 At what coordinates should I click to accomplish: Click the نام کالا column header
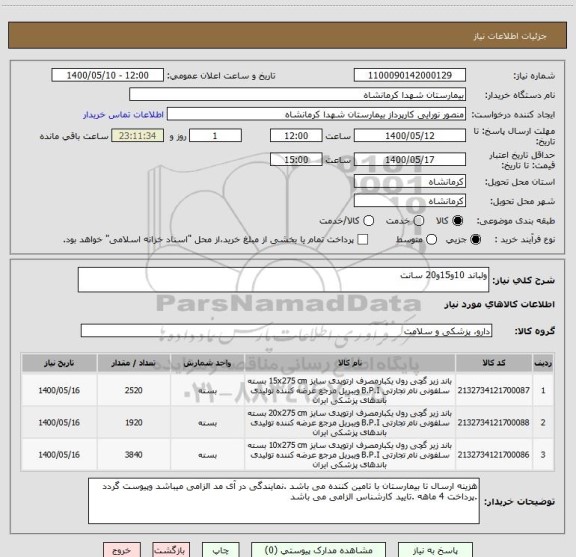coord(350,363)
